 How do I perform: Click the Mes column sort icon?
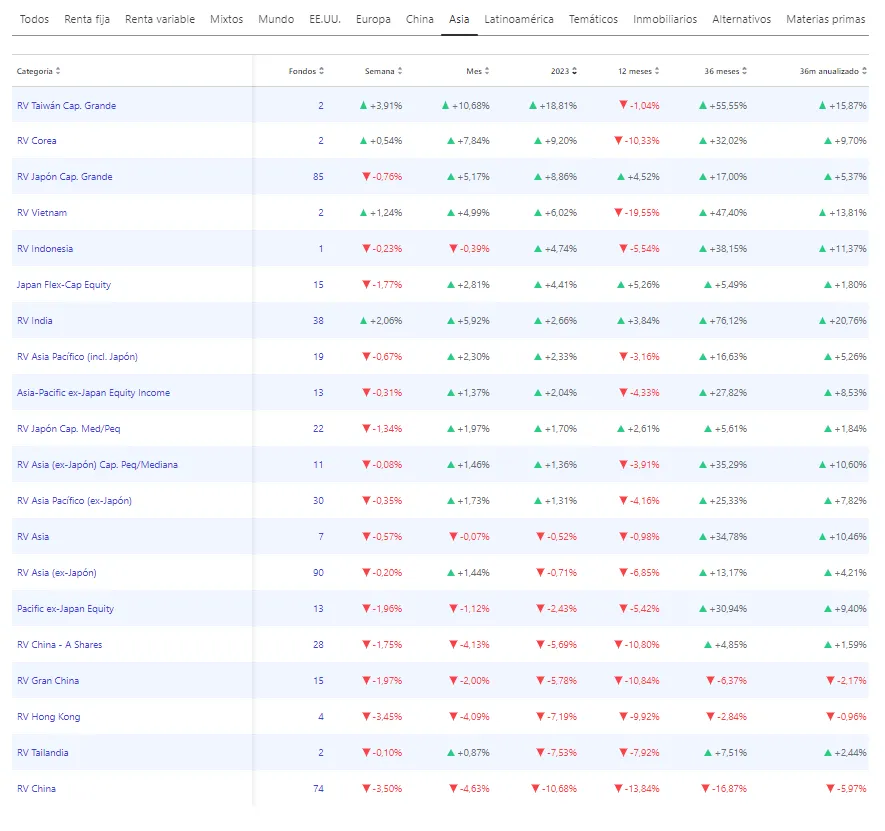[487, 71]
